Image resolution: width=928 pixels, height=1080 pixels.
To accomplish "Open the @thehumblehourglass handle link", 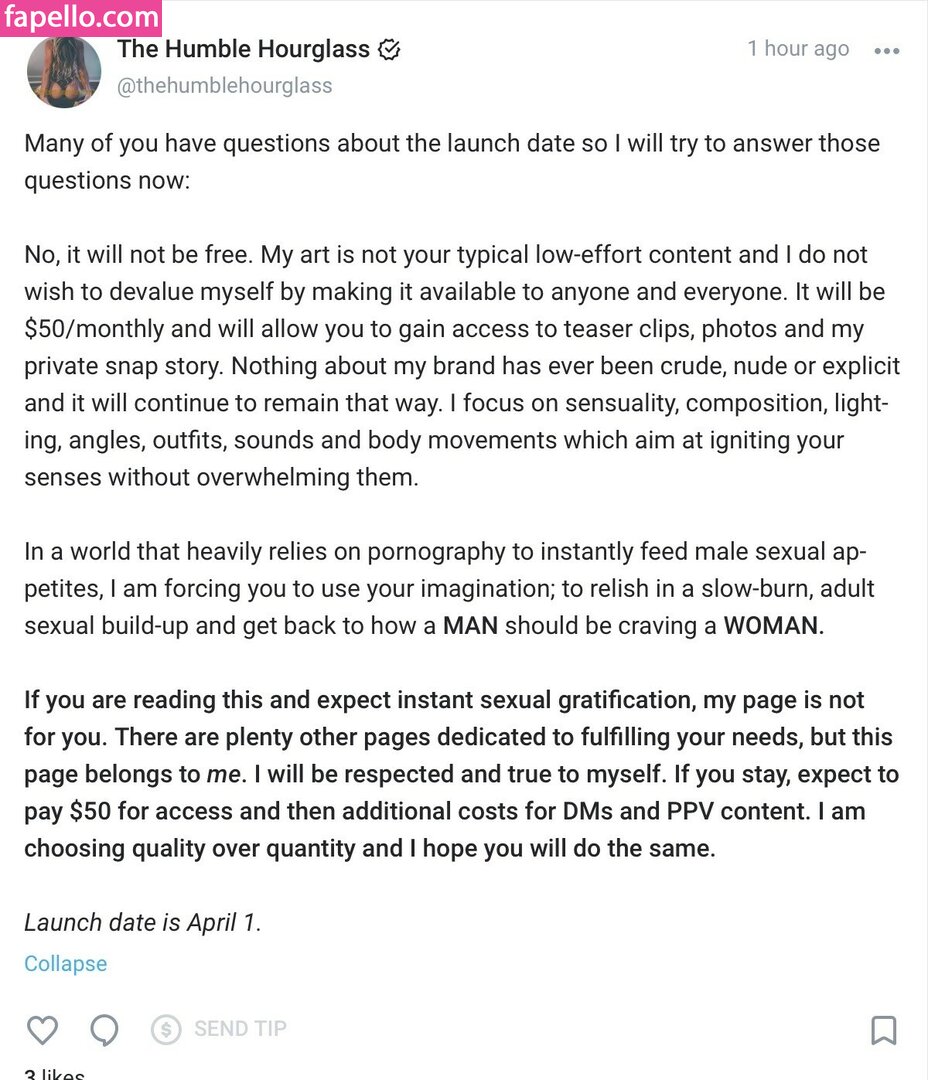I will coord(225,86).
